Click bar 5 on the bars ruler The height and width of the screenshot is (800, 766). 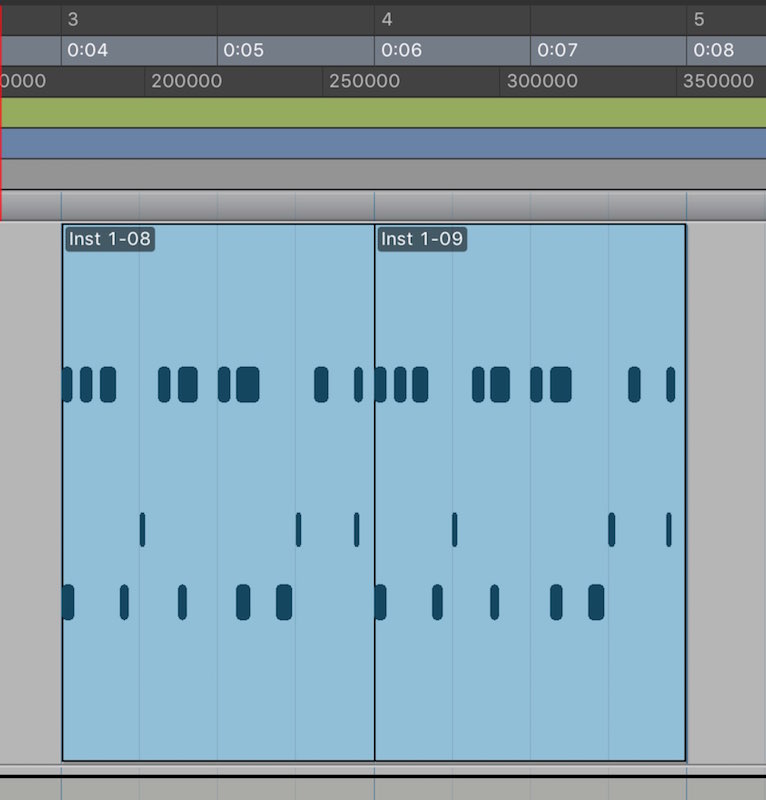(699, 19)
